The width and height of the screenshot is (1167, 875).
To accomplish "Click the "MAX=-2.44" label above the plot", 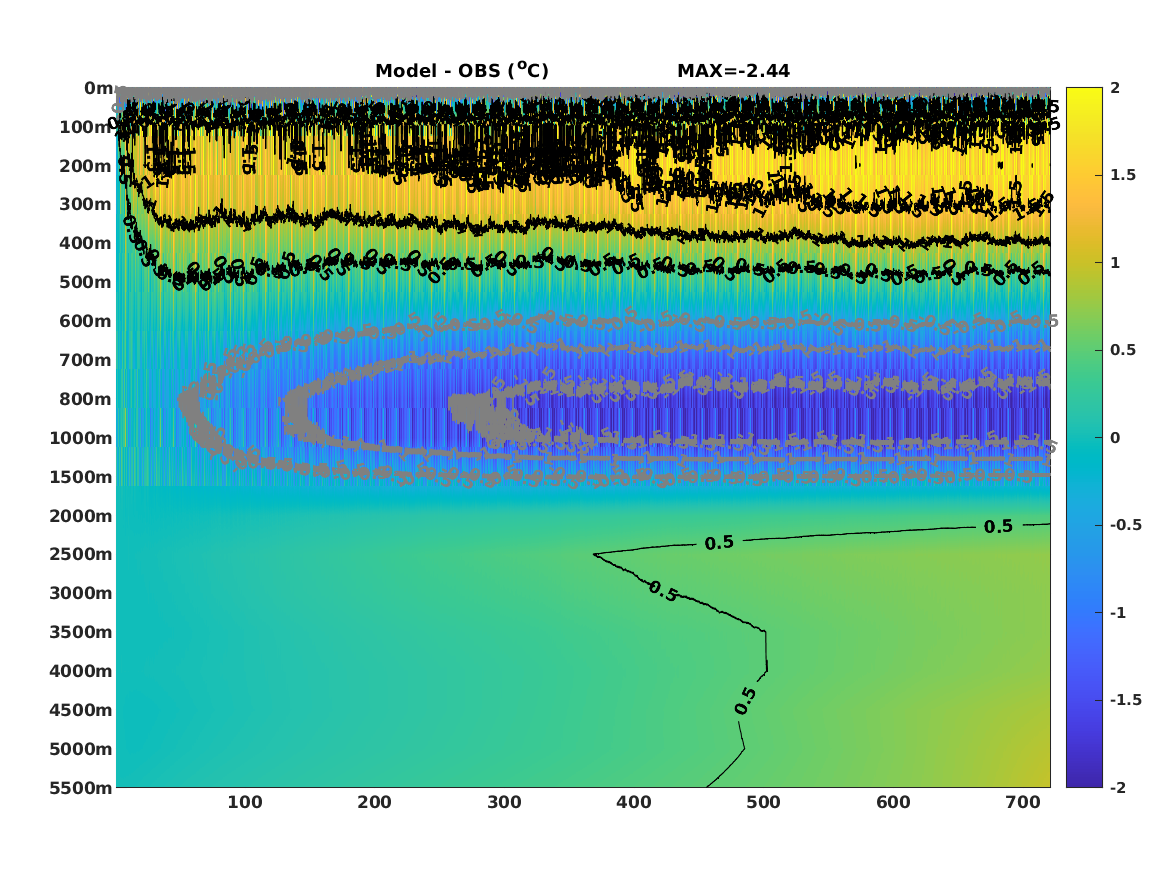I will click(733, 71).
